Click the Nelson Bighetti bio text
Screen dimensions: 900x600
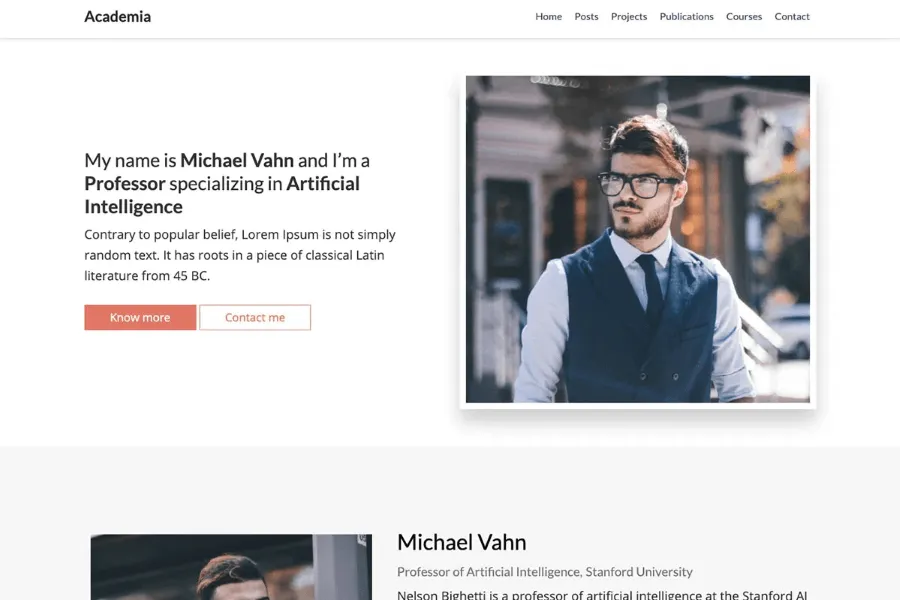[602, 595]
